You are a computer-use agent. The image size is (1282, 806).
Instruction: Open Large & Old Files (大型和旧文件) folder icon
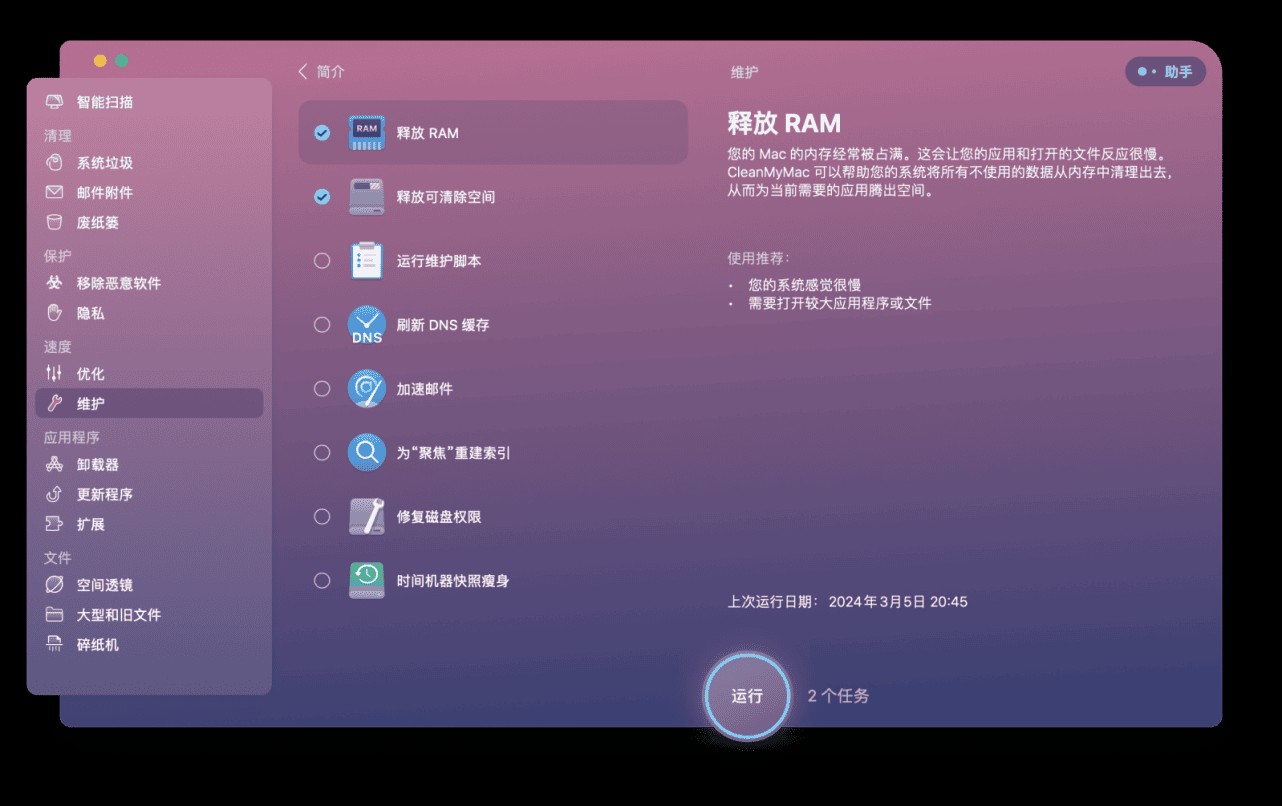tap(55, 615)
